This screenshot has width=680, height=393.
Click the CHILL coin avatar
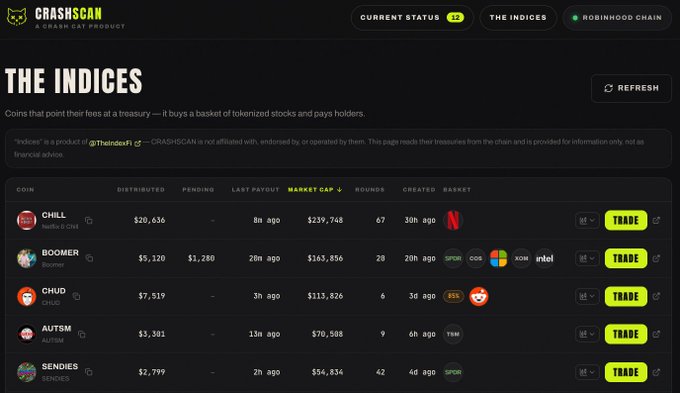[x=26, y=220]
